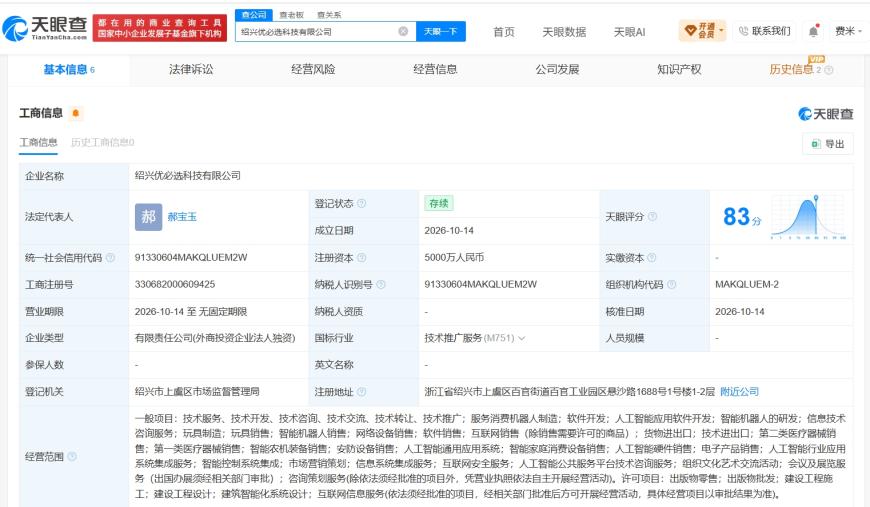Click the 5000万人民币 registered capital value
870x507 pixels.
coord(454,257)
